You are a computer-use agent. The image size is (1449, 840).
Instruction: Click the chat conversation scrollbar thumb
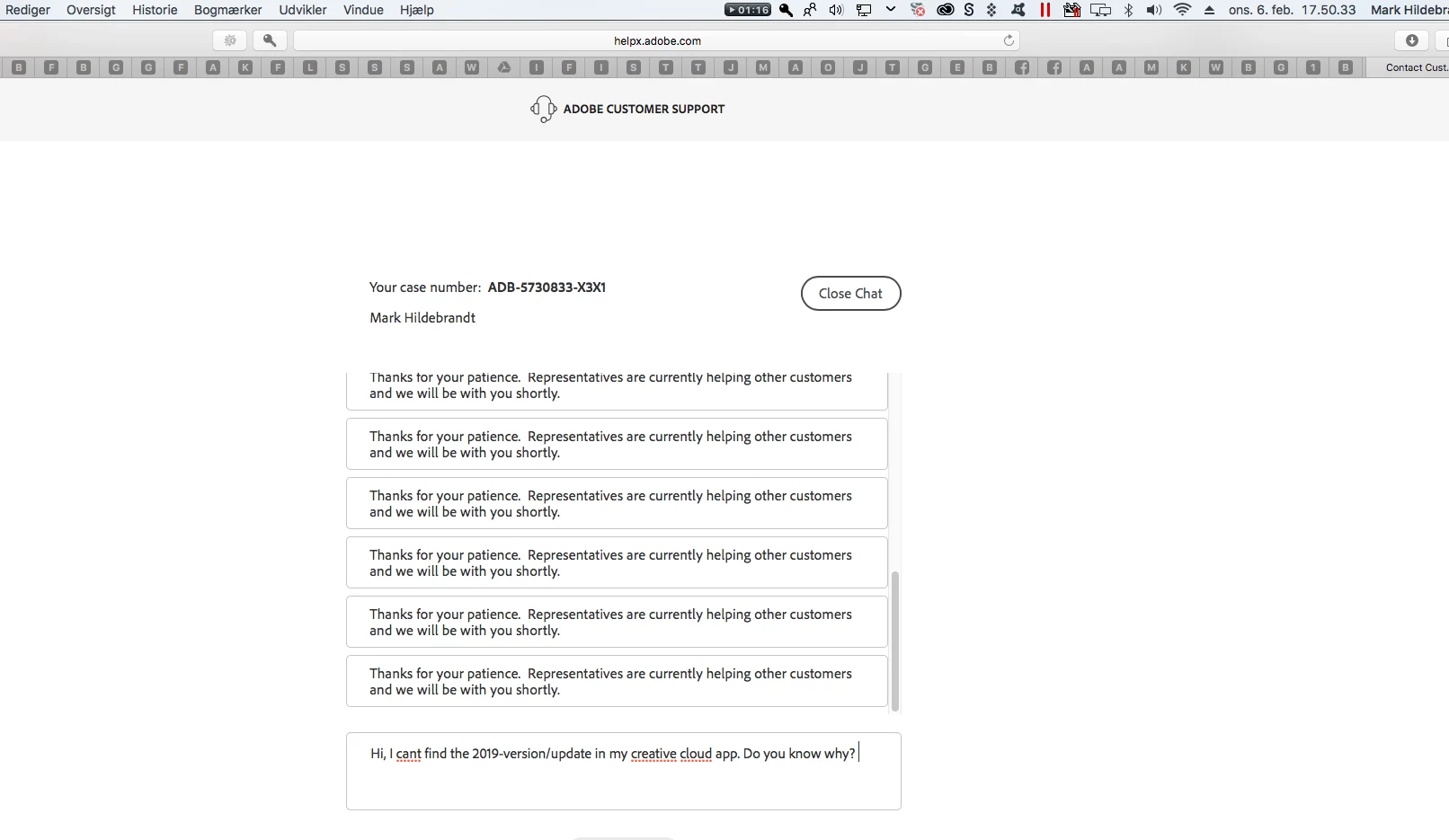pos(894,641)
